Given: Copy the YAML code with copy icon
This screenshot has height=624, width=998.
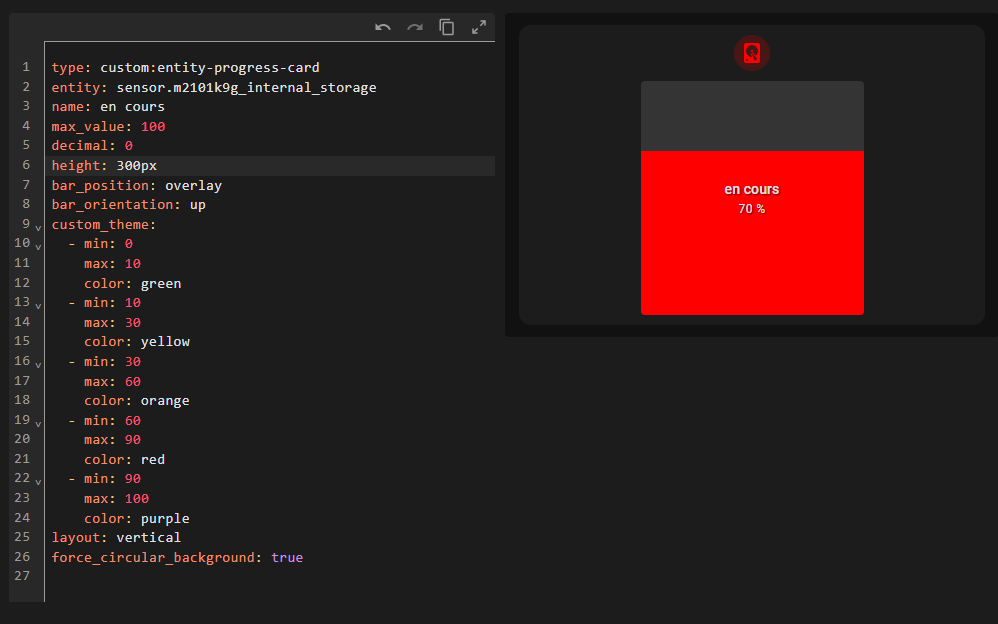Looking at the screenshot, I should 447,27.
